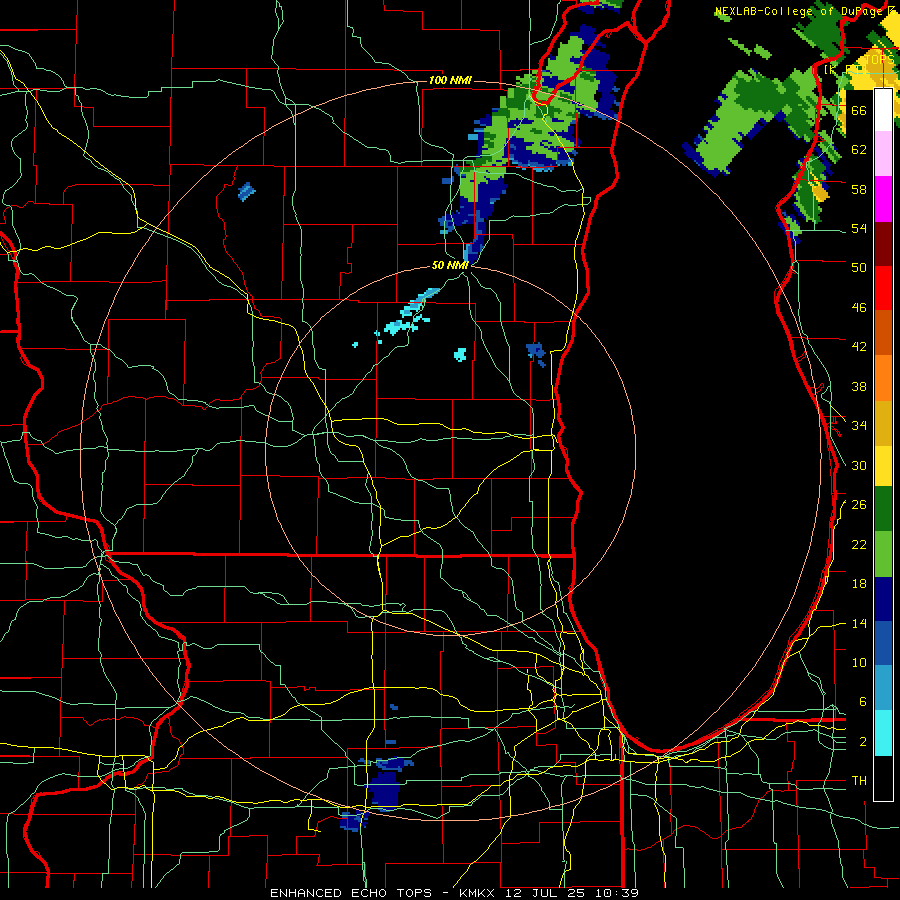The image size is (900, 900).
Task: Select the 30 value on the legend
Action: point(859,465)
